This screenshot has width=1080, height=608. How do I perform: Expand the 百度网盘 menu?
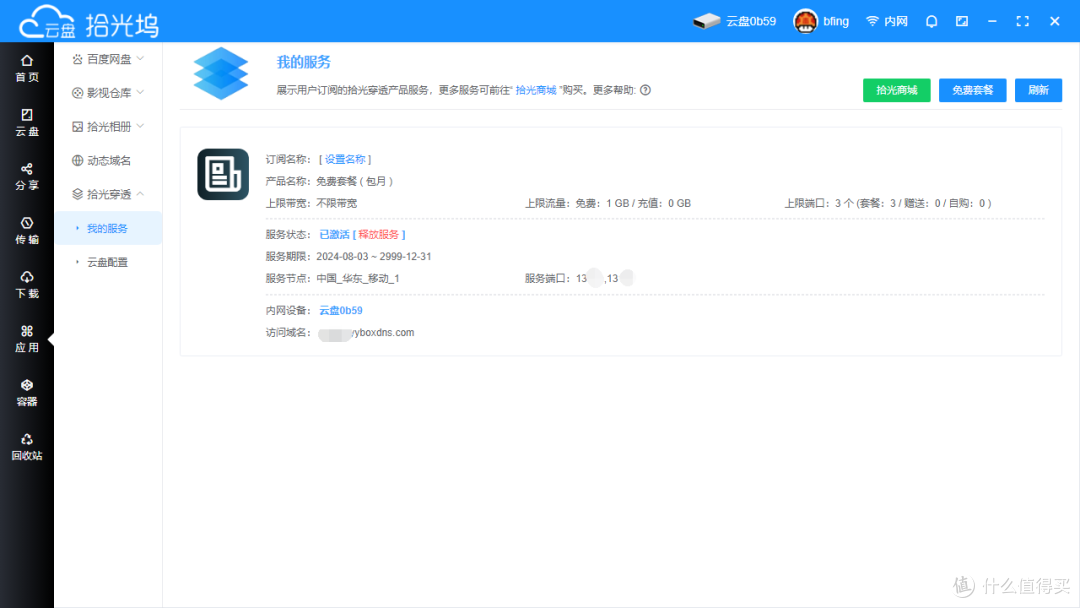coord(108,59)
